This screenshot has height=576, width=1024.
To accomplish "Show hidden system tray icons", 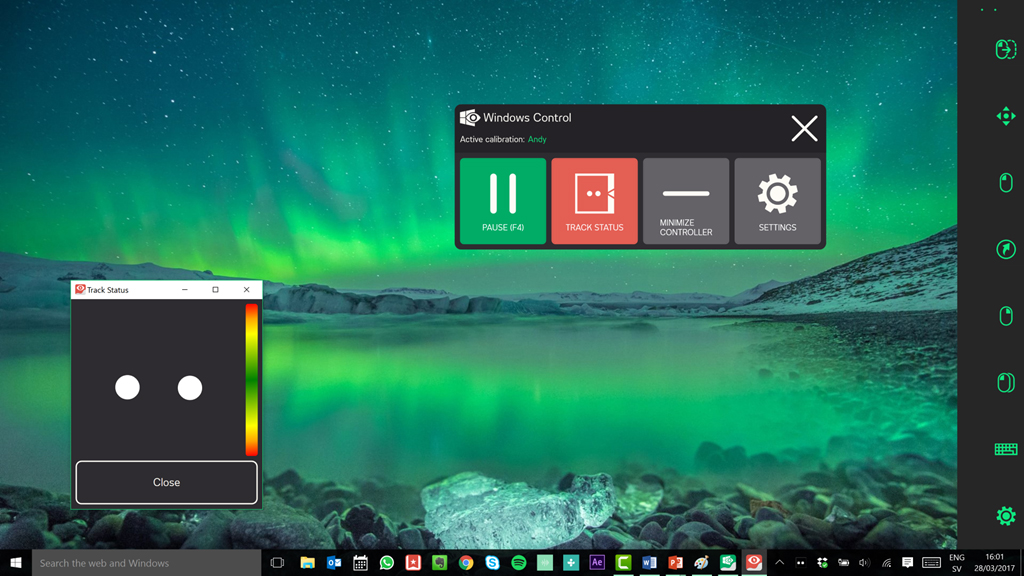I will click(779, 562).
